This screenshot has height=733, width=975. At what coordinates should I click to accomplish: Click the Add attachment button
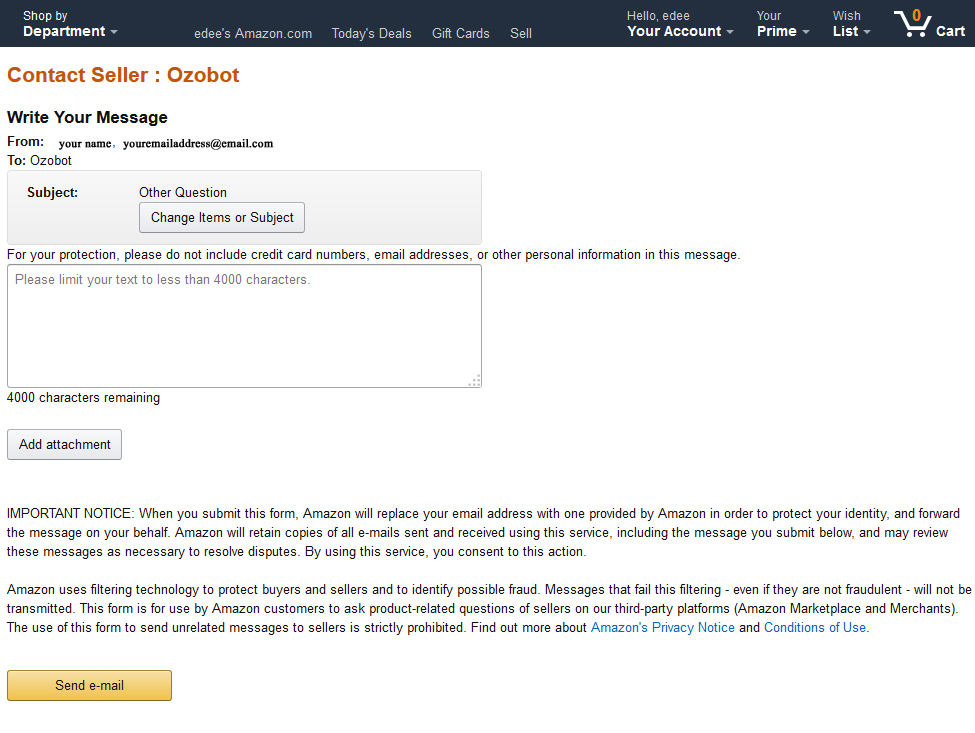coord(65,445)
